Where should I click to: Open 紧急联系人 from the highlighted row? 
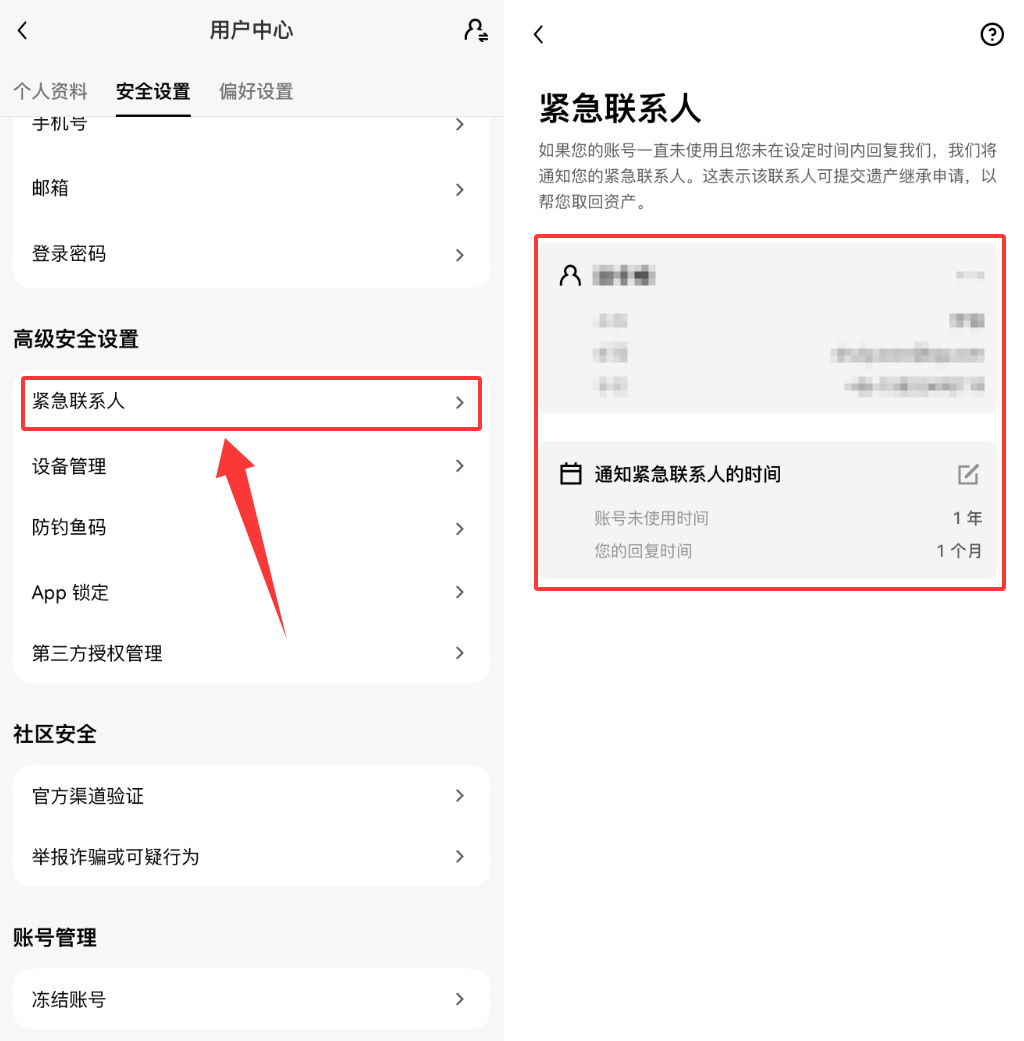pos(250,403)
